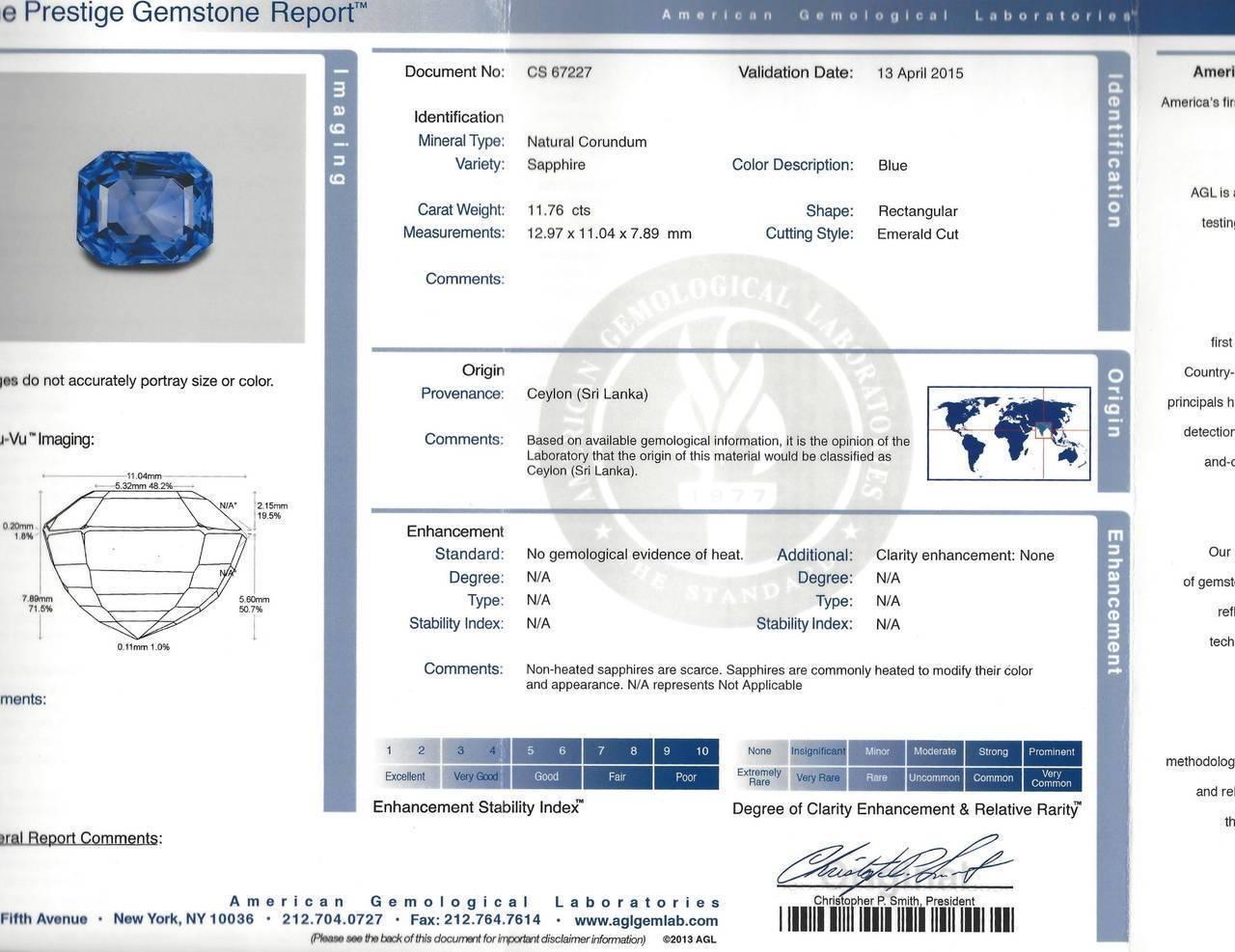The height and width of the screenshot is (952, 1235).
Task: Click 'No gemological evidence of heat.' text
Action: (635, 555)
